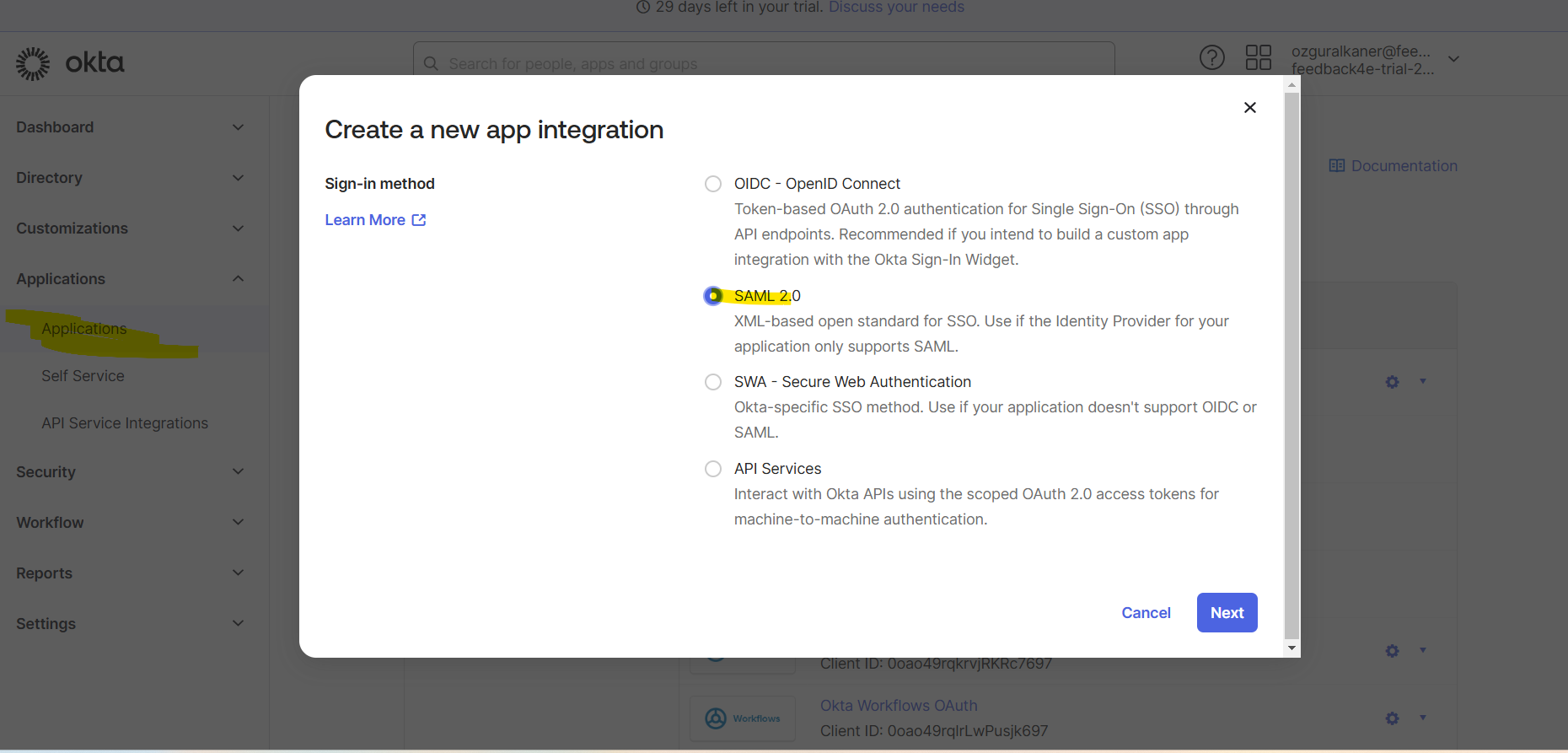Open the apps grid icon
Image resolution: width=1568 pixels, height=753 pixels.
point(1258,58)
